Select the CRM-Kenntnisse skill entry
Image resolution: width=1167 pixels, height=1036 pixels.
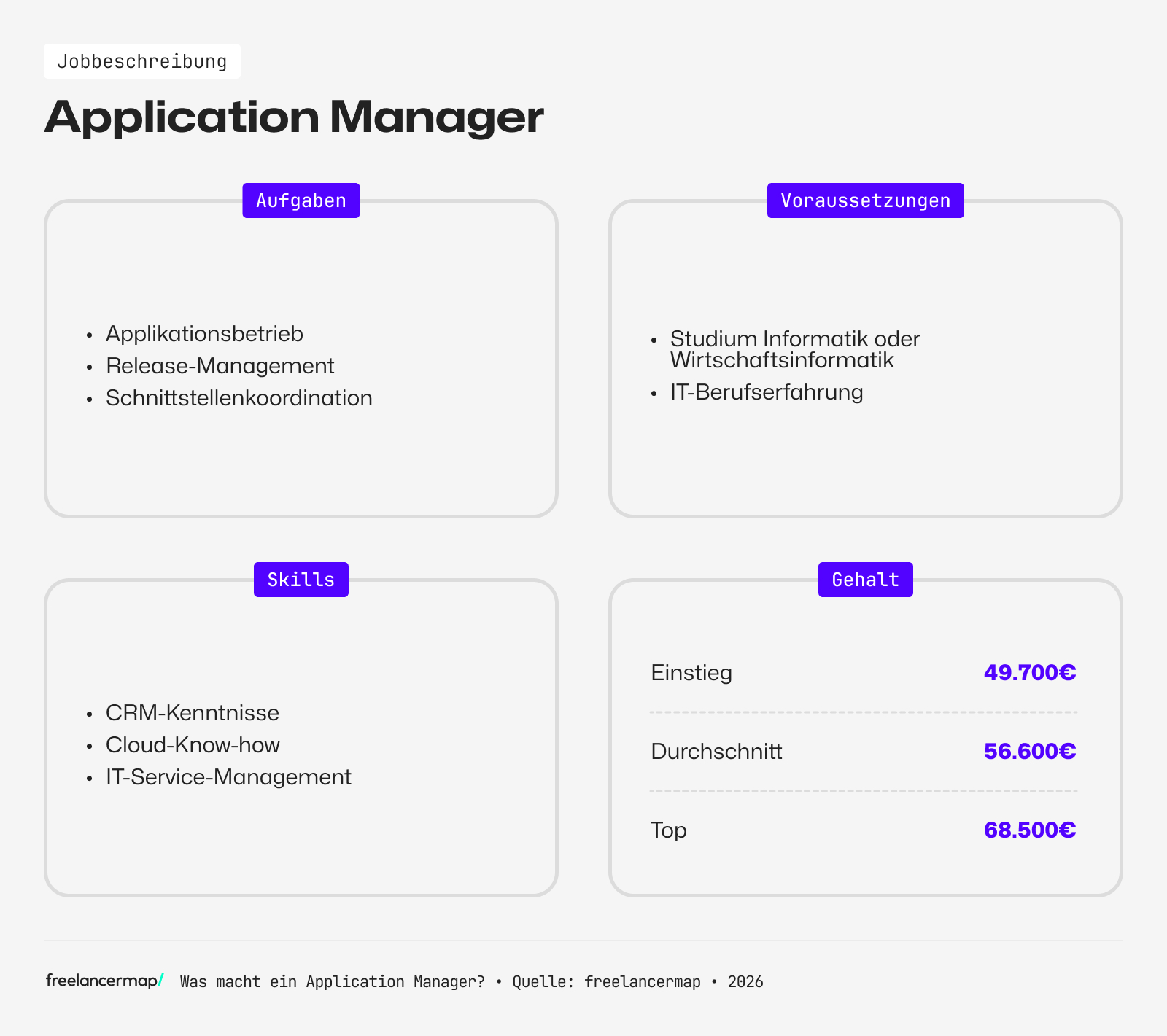point(193,713)
